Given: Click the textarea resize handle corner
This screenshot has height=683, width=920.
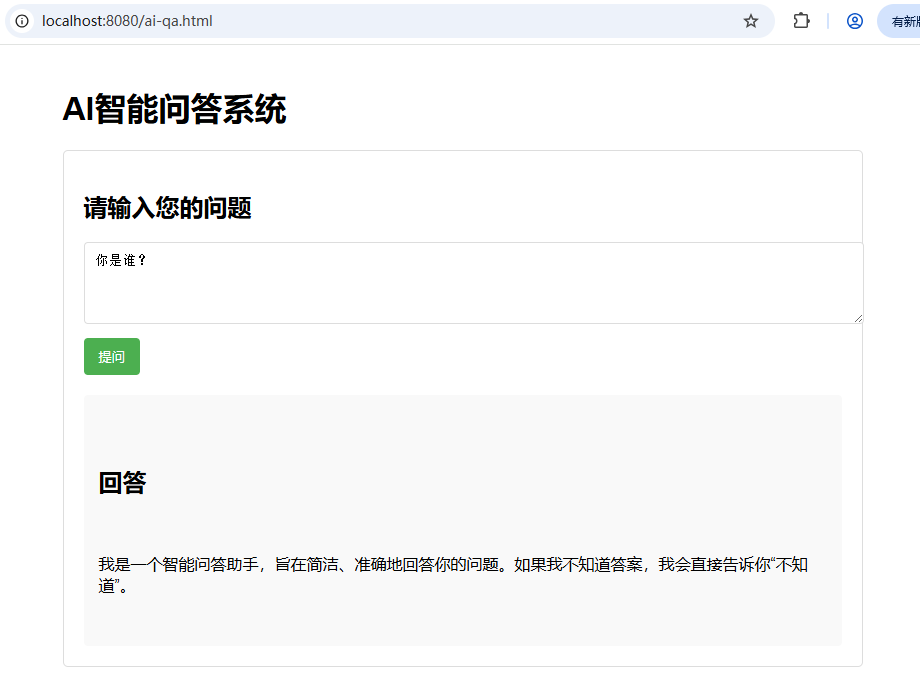Looking at the screenshot, I should coord(857,317).
